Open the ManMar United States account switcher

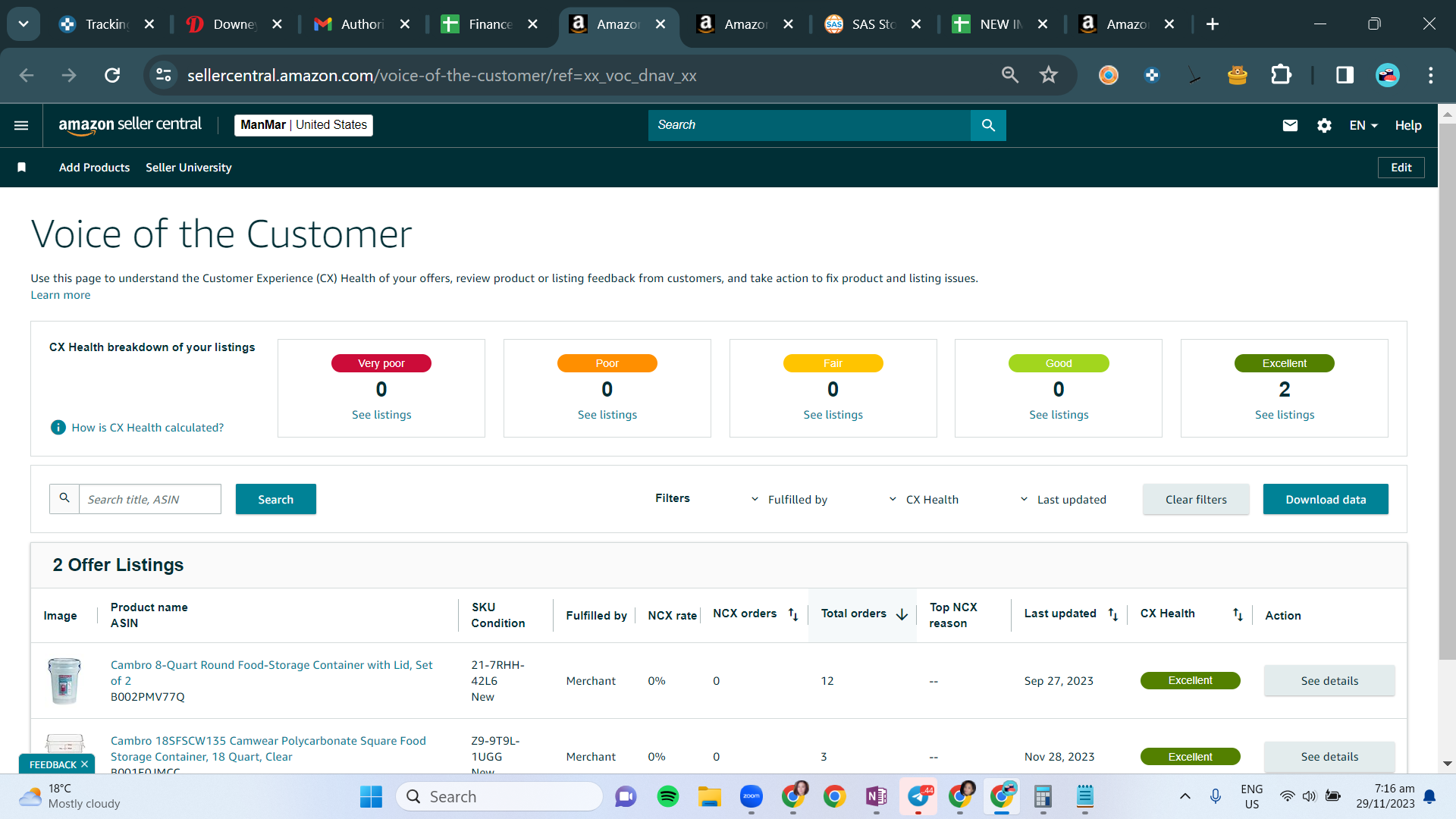303,125
